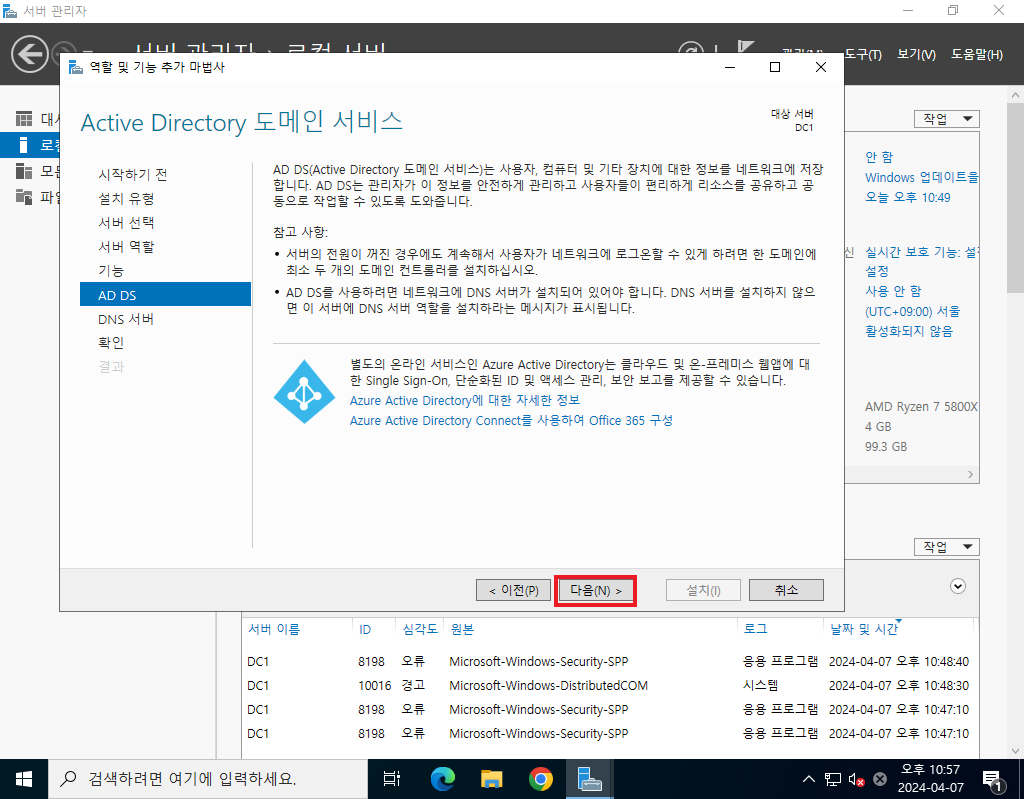Viewport: 1024px width, 799px height.
Task: Expand the circled chevron in events panel
Action: [x=957, y=586]
